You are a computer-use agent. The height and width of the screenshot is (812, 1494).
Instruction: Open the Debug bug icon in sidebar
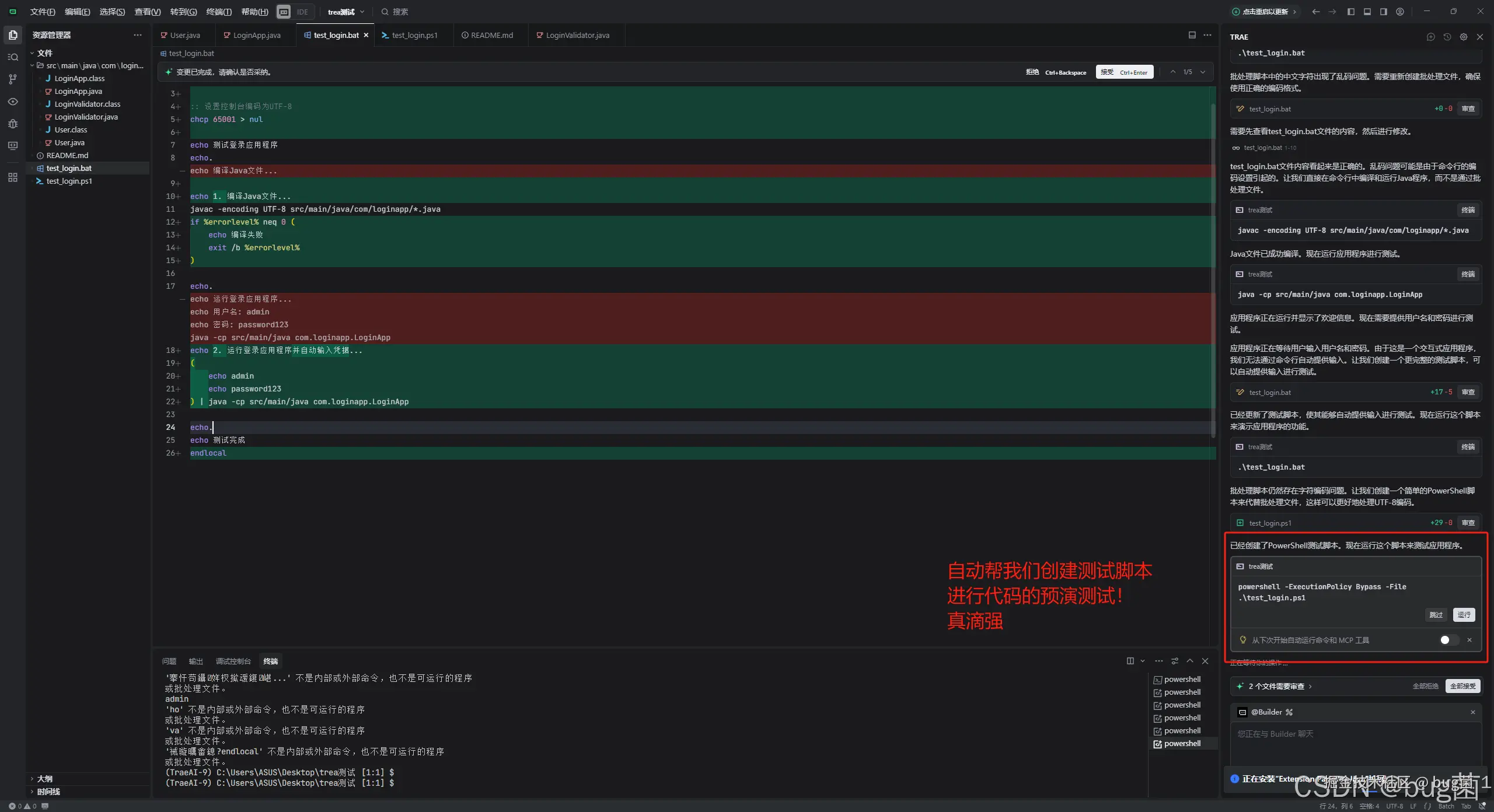point(13,124)
